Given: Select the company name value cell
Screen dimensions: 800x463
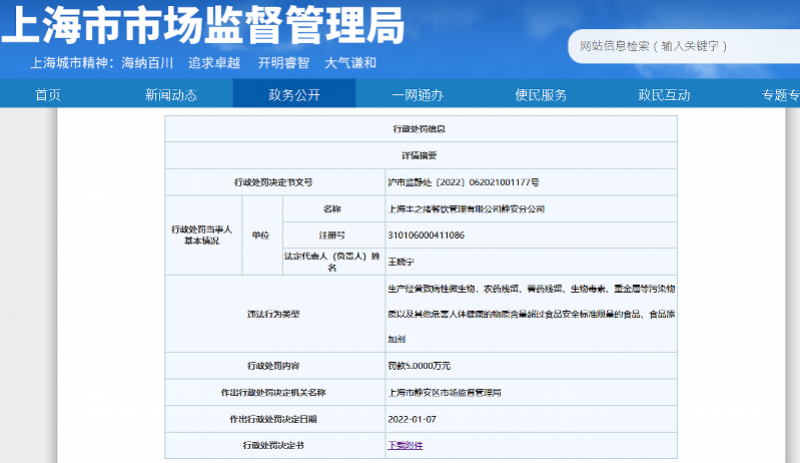Looking at the screenshot, I should [531, 209].
